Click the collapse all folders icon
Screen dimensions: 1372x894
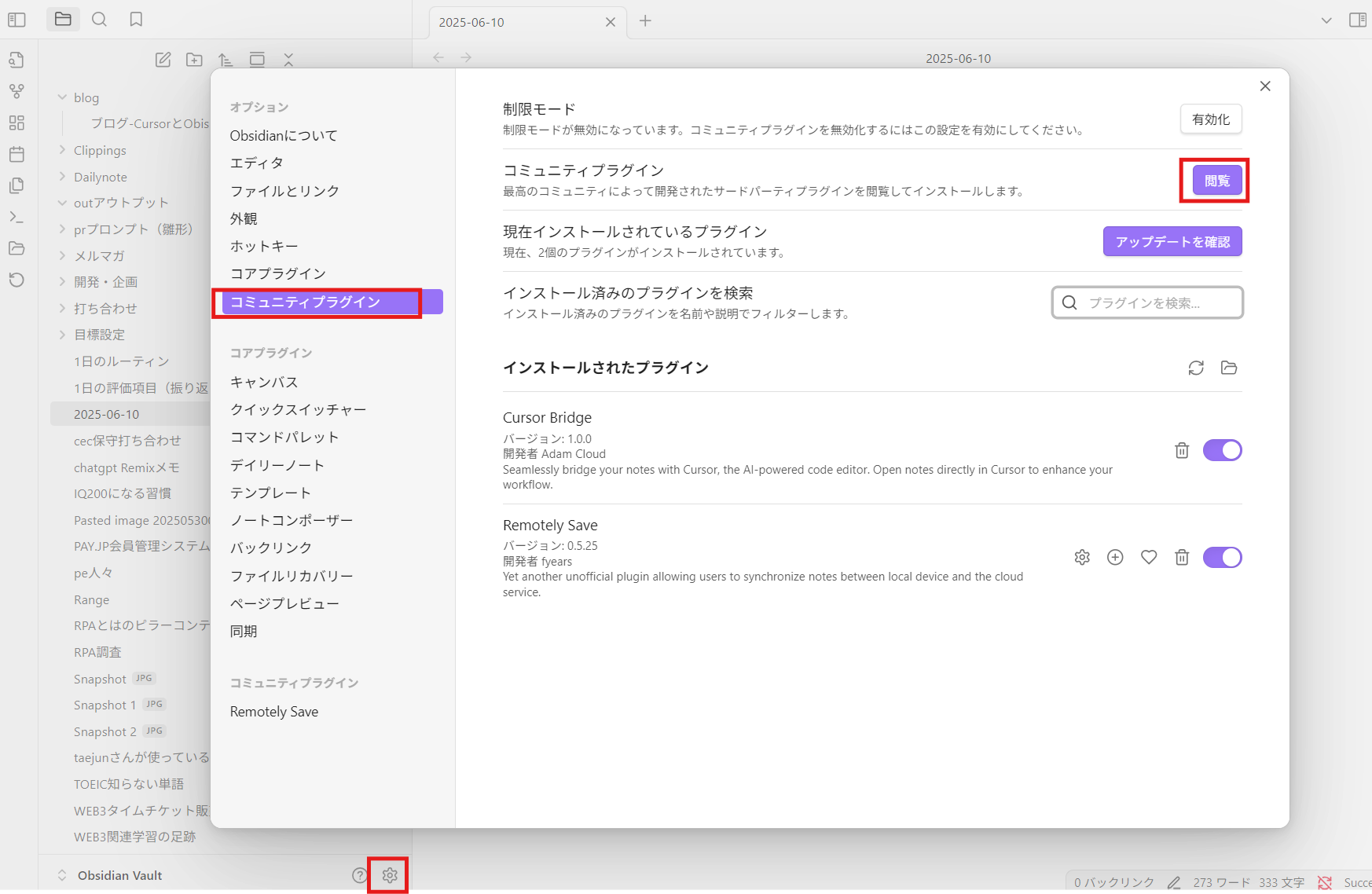[x=288, y=60]
